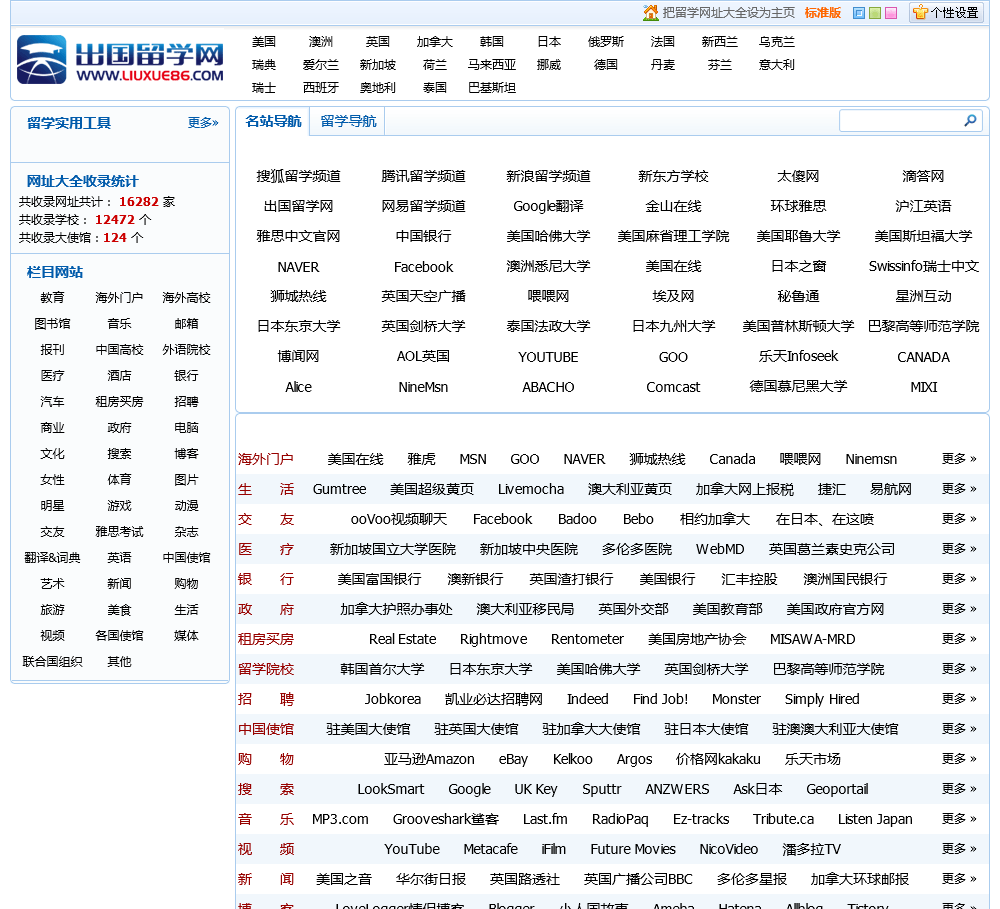Screen dimensions: 1000x909
Task: Open Last.fm in the 音乐 row
Action: coord(545,818)
